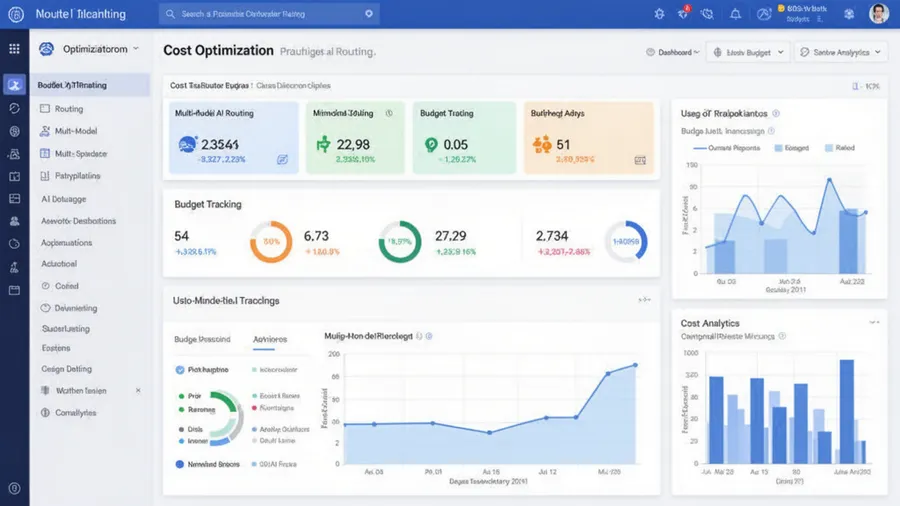Image resolution: width=900 pixels, height=506 pixels.
Task: Click the gear icon beside the user avatar
Action: (x=849, y=14)
